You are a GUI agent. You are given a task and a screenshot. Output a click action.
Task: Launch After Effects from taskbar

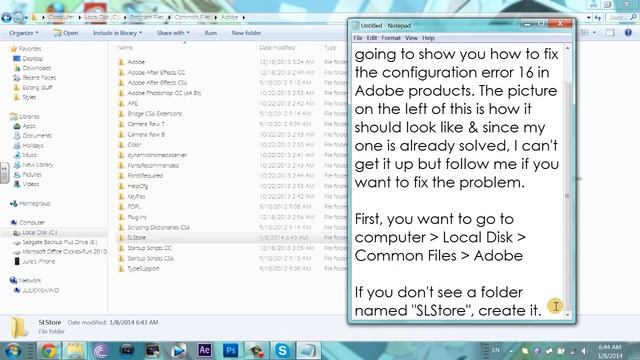(x=204, y=351)
